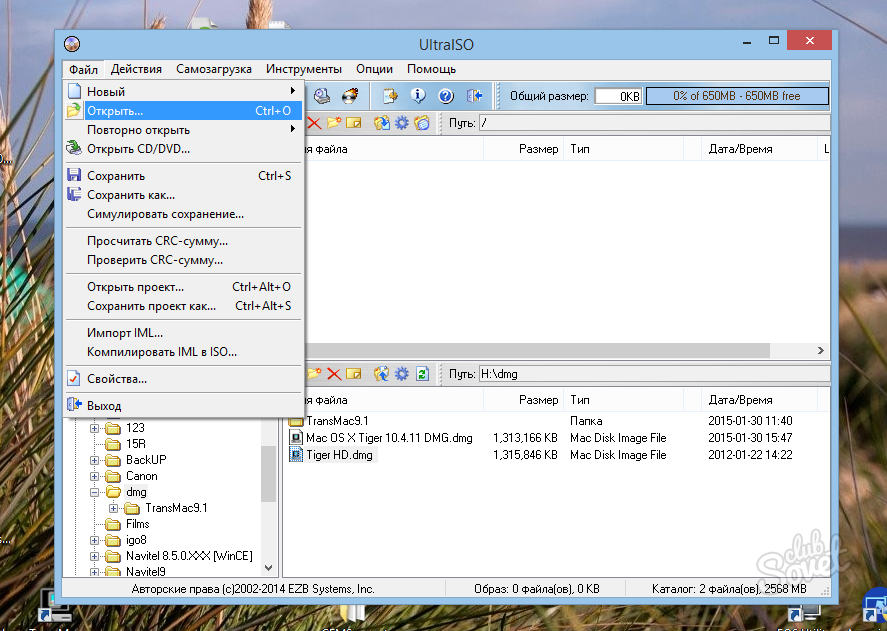This screenshot has height=631, width=887.
Task: Sort local pane by Размер column header
Action: tap(523, 400)
